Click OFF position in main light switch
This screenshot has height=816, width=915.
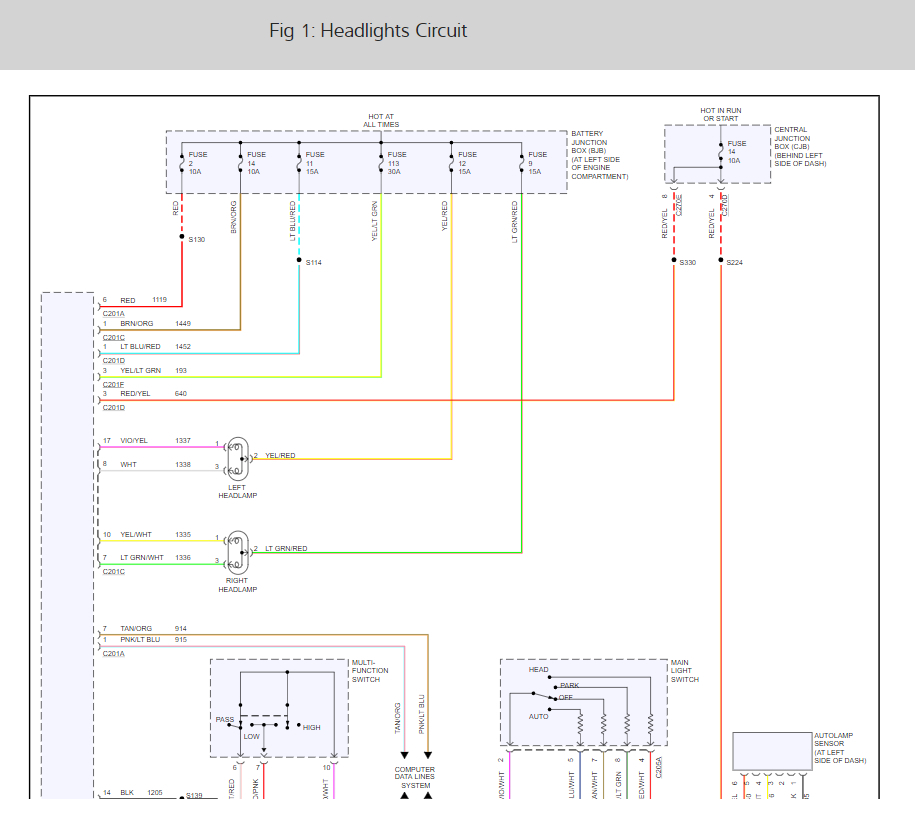pos(565,698)
